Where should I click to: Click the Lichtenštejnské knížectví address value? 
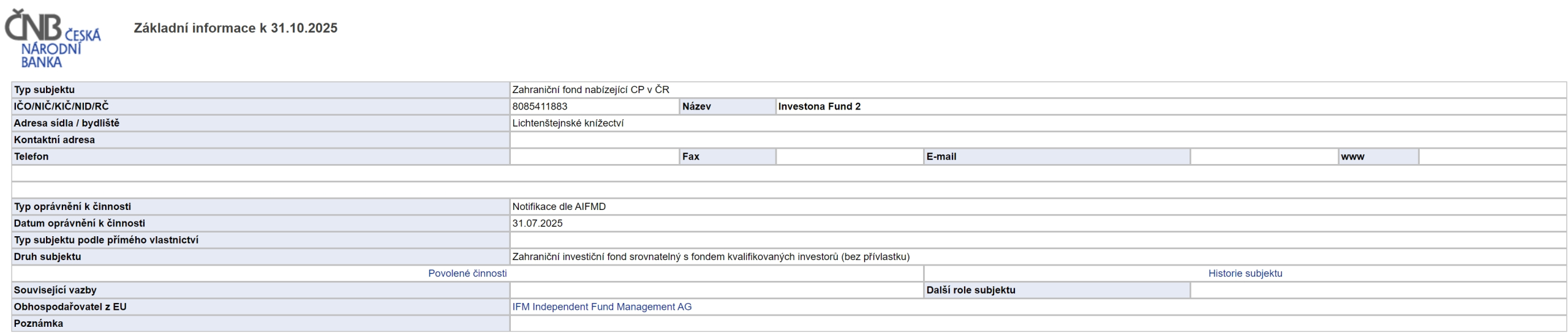pos(568,123)
